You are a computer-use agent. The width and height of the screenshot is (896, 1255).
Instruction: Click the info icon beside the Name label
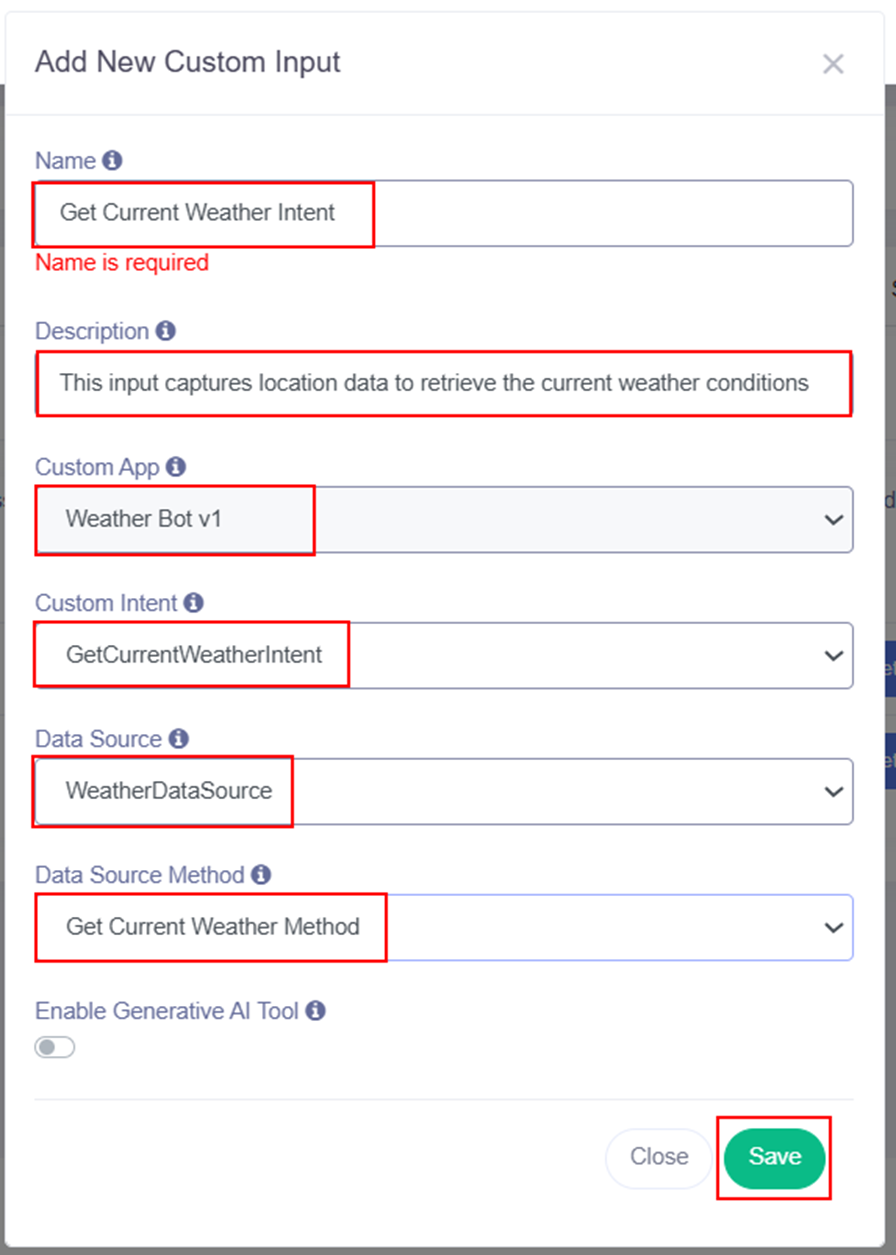point(112,160)
